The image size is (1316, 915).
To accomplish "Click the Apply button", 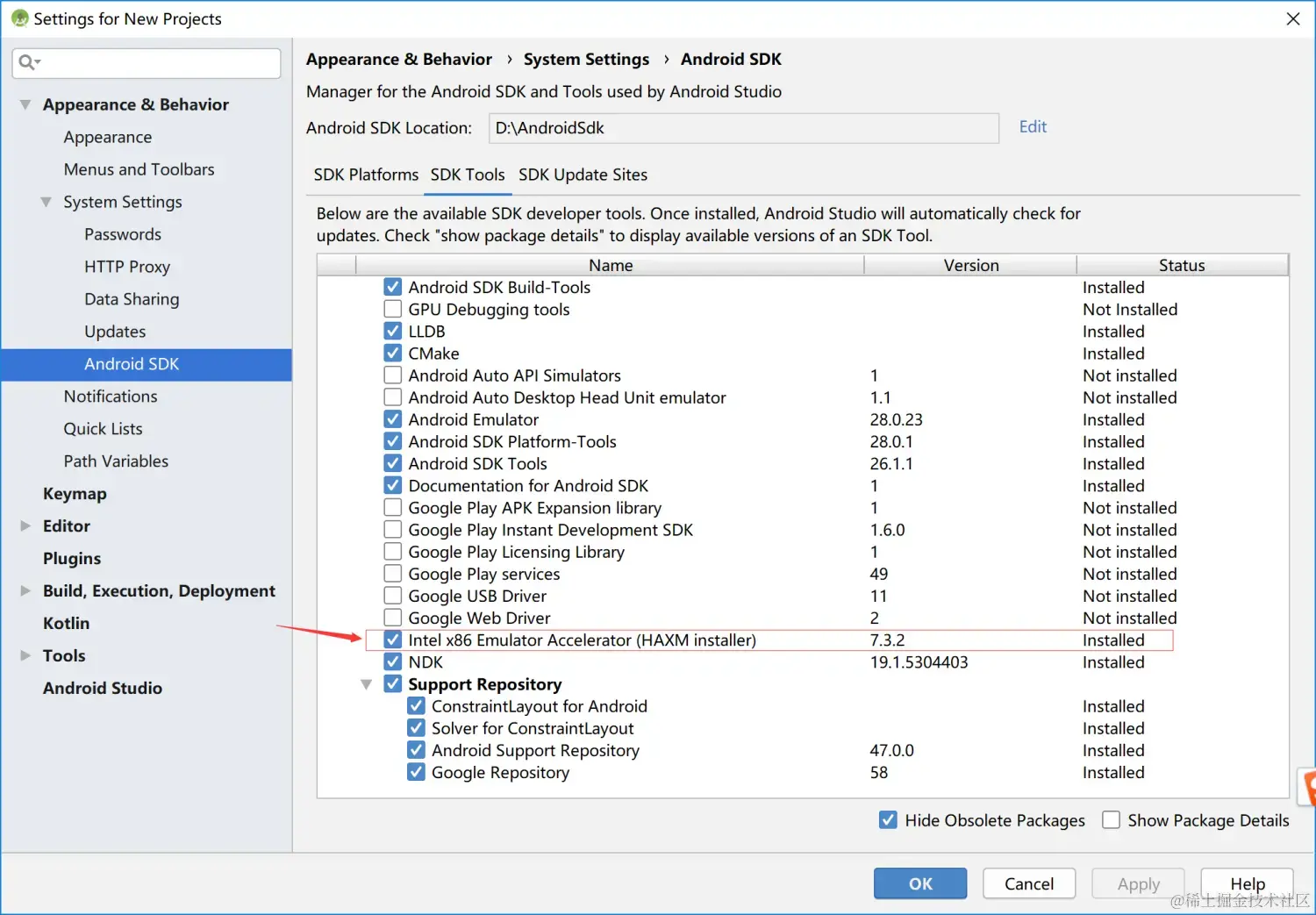I will [1138, 883].
